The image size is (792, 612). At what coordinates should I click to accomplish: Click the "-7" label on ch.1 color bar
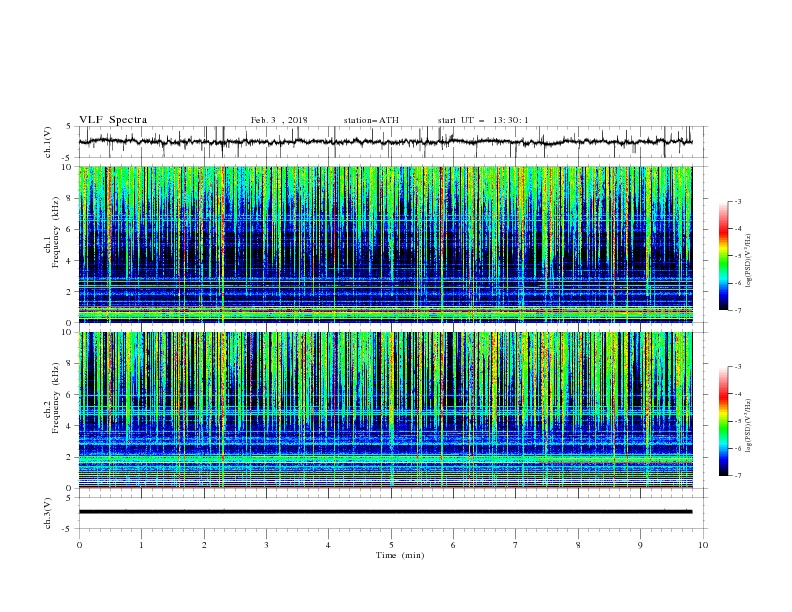point(738,310)
